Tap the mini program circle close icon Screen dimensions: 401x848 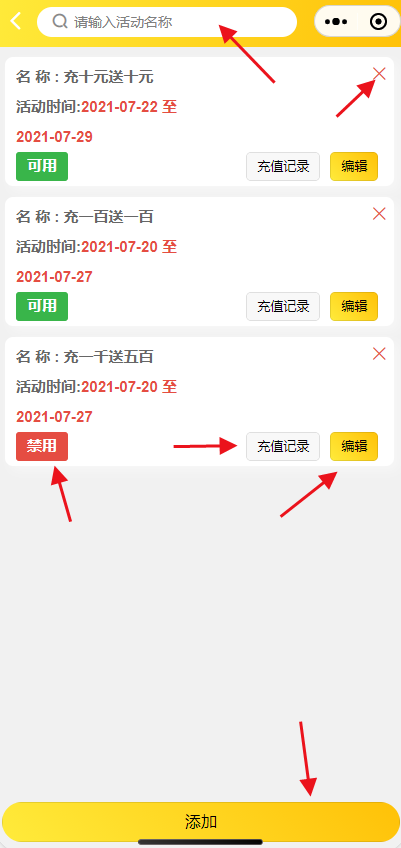point(378,22)
